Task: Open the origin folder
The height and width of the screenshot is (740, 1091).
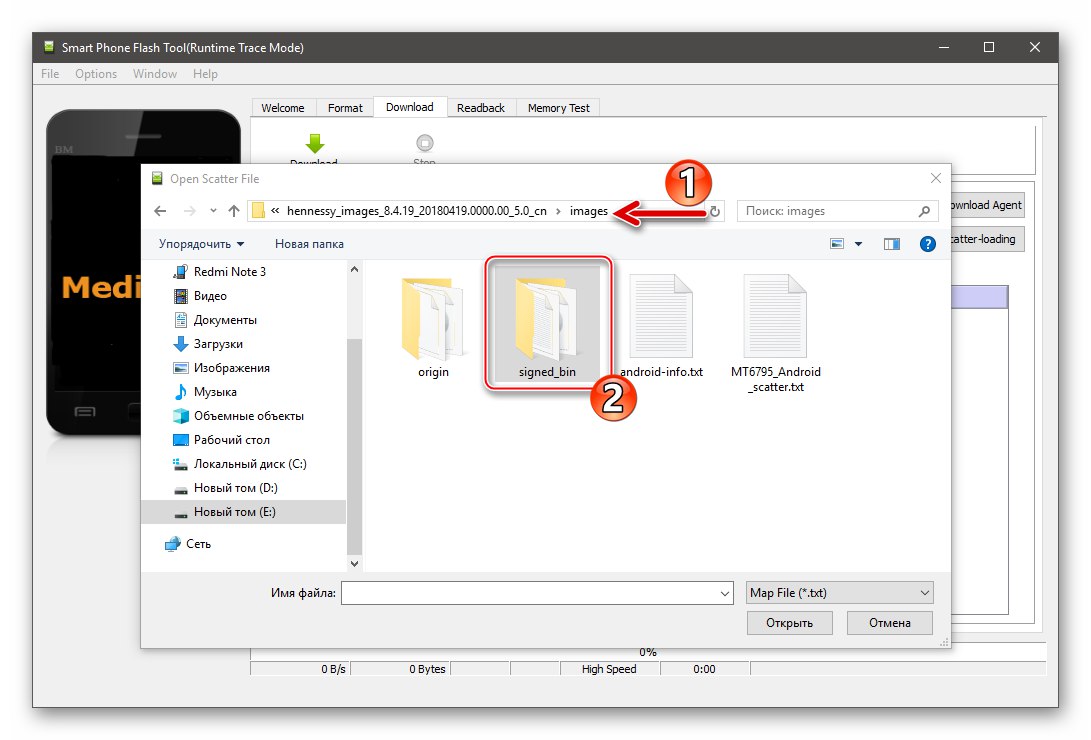Action: click(433, 325)
